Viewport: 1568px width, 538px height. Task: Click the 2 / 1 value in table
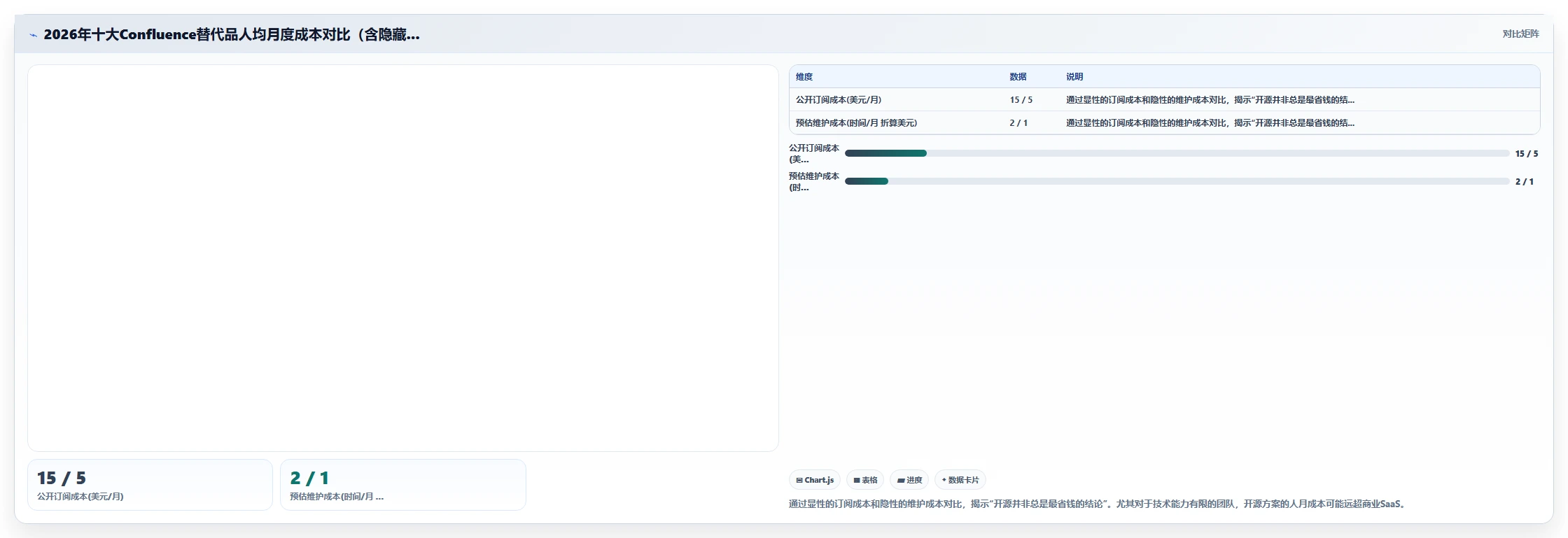pos(1018,123)
